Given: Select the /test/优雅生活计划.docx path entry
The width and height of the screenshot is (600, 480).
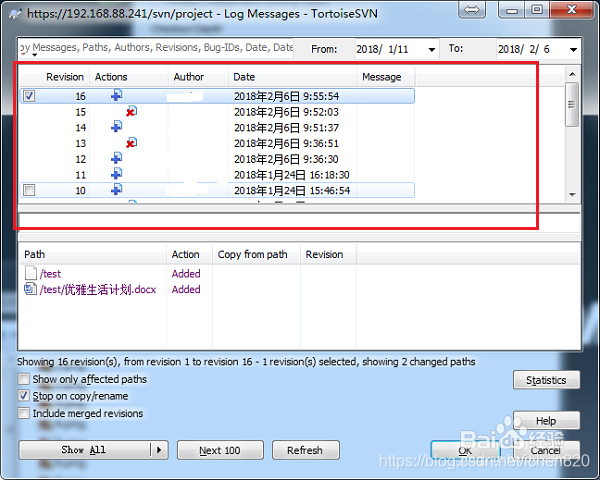Looking at the screenshot, I should (98, 289).
